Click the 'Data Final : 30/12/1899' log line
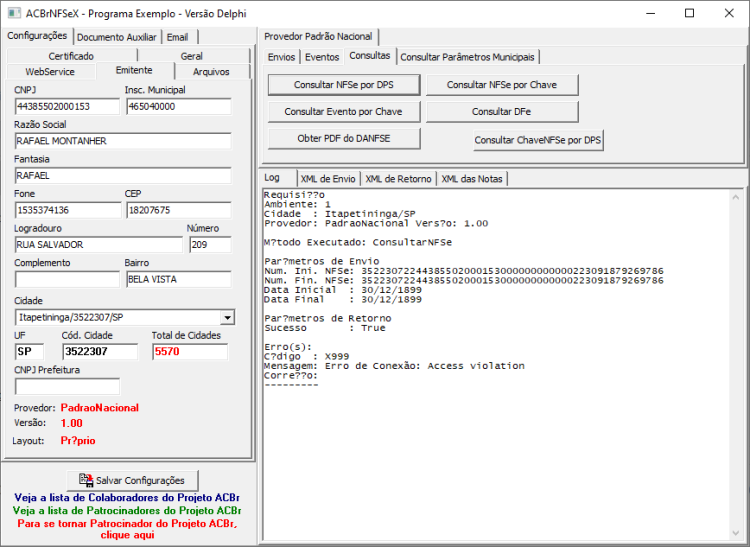 pyautogui.click(x=343, y=300)
